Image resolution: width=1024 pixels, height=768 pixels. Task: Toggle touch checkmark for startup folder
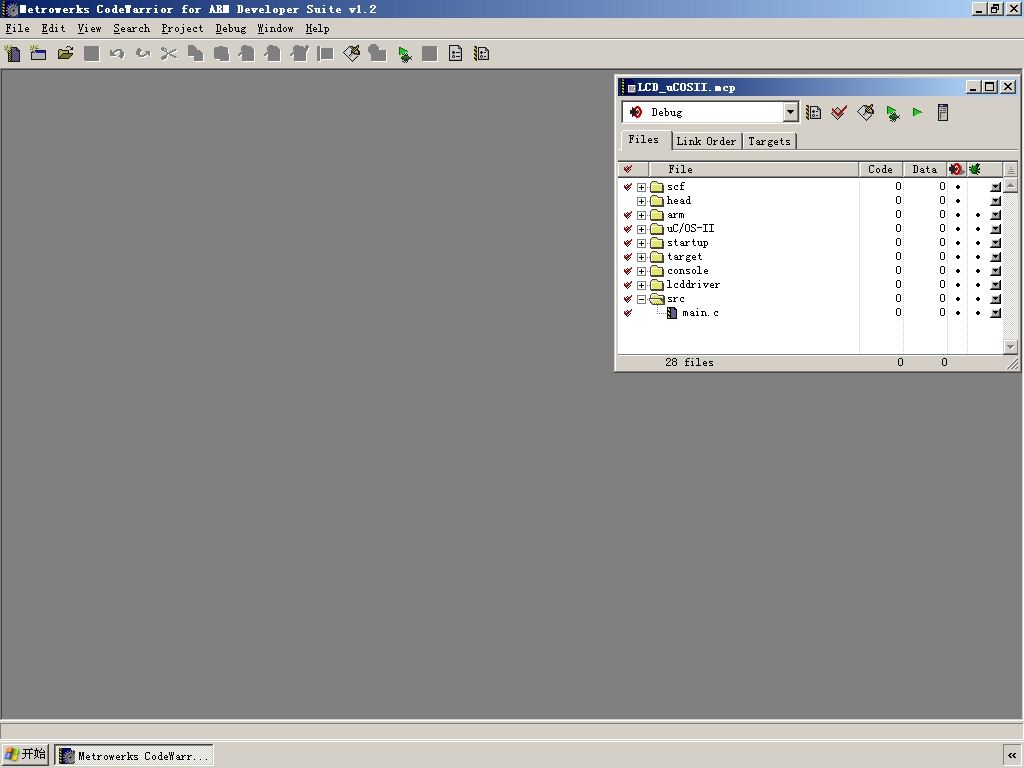[x=628, y=243]
